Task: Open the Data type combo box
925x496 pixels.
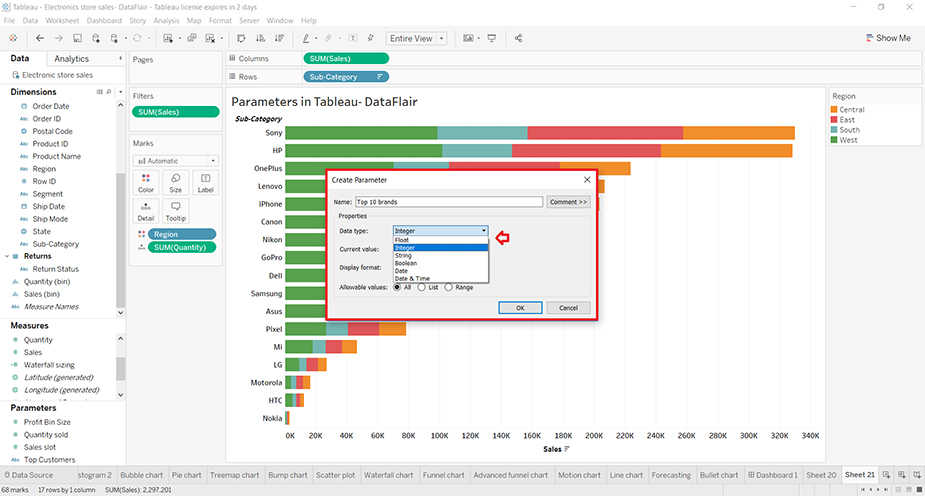Action: [x=441, y=231]
